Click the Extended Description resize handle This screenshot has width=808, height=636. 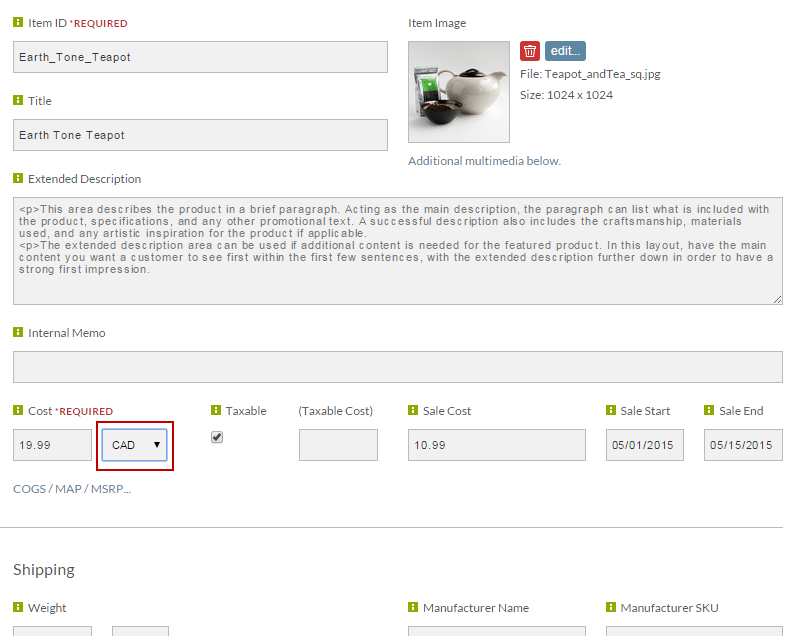click(x=778, y=299)
